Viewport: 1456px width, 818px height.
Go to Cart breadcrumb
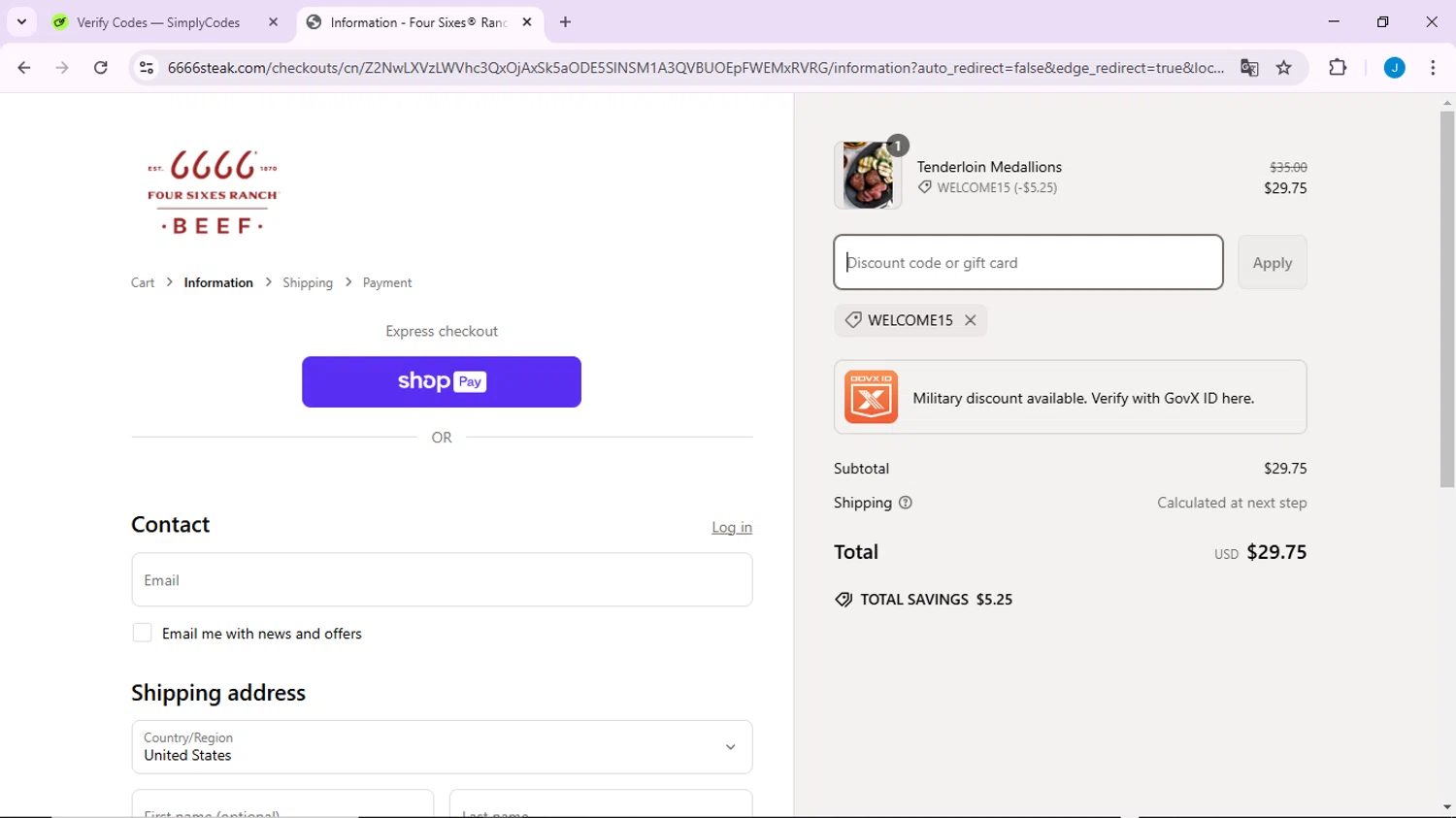[x=143, y=282]
